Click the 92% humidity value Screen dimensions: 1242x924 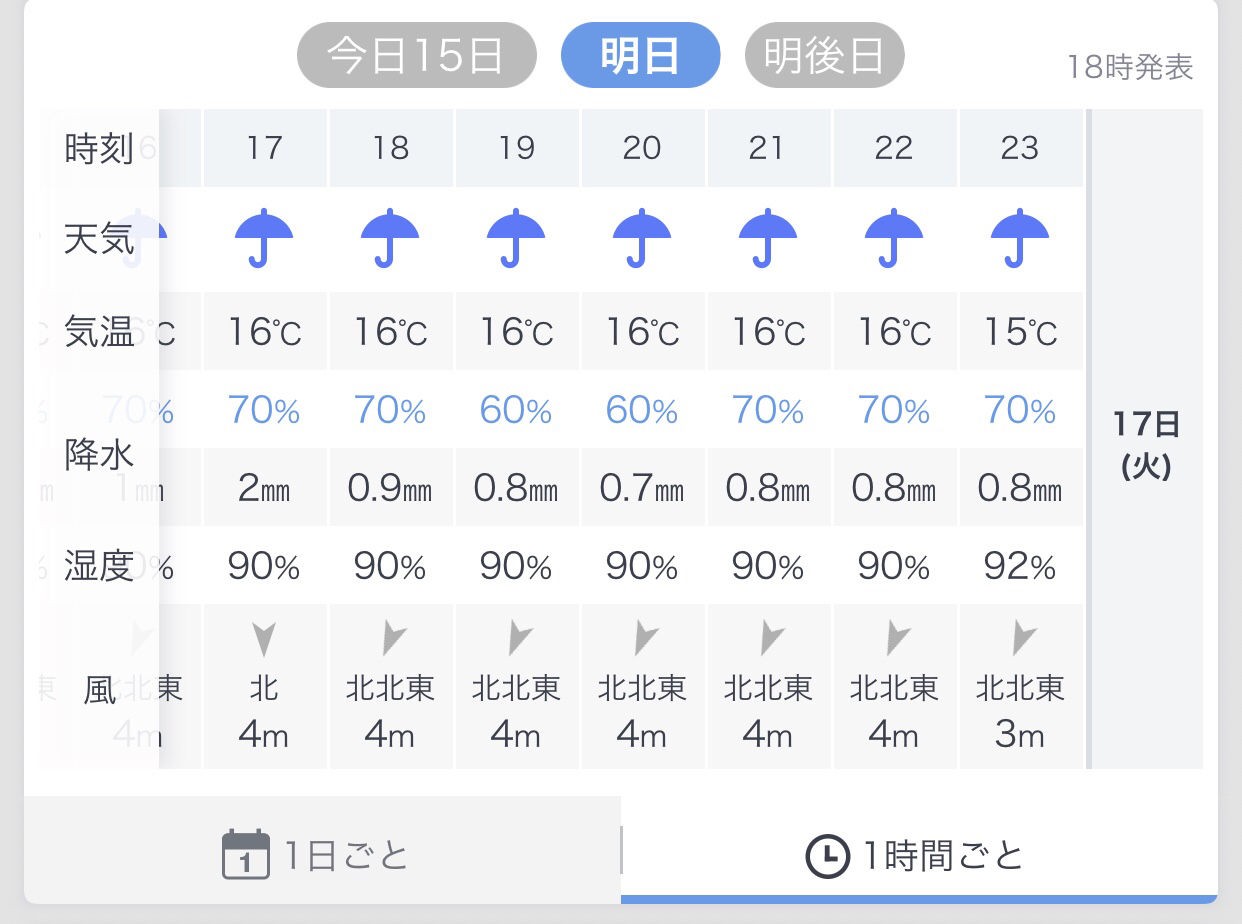click(1020, 567)
